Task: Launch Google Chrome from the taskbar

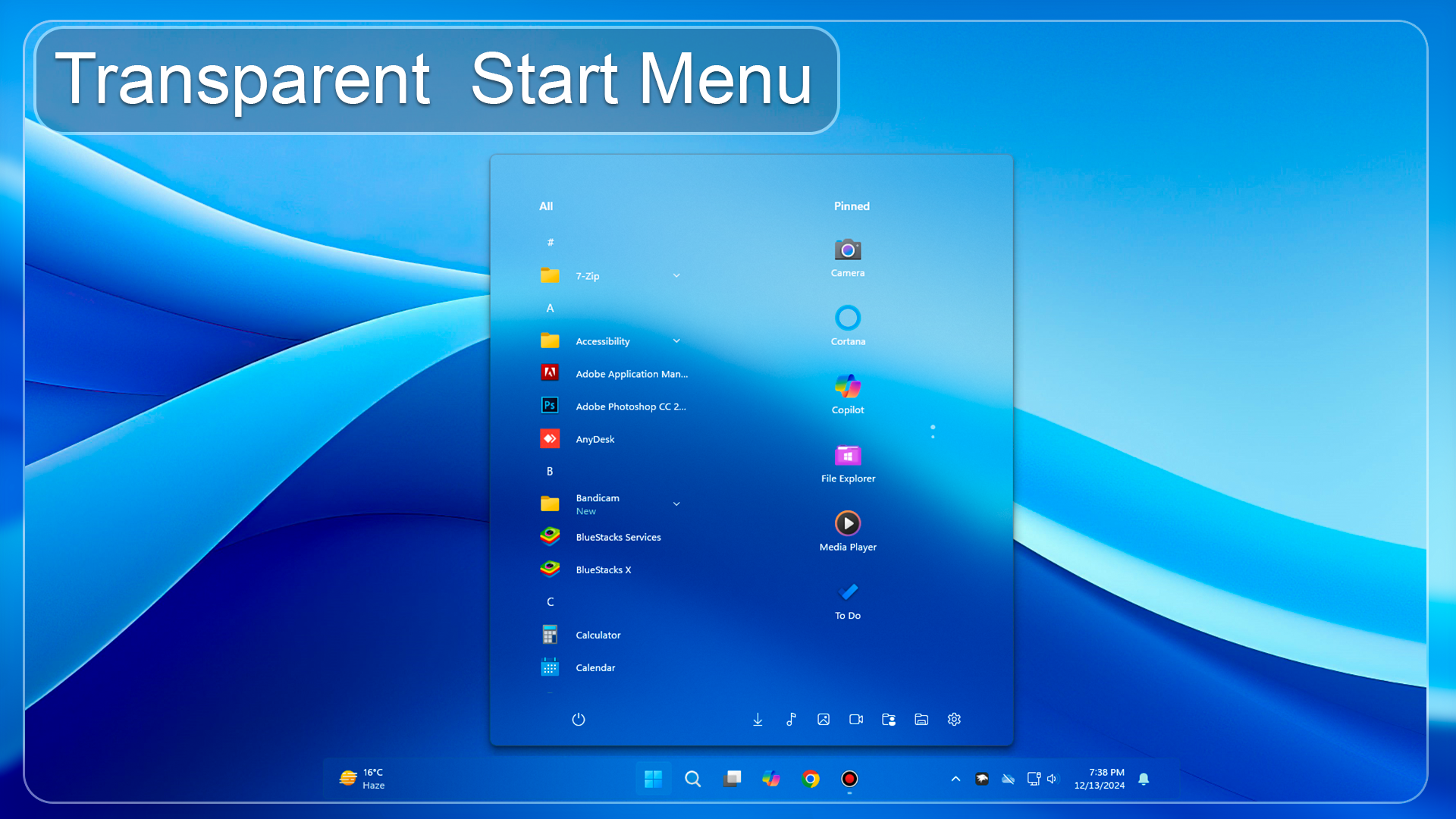Action: click(x=810, y=779)
